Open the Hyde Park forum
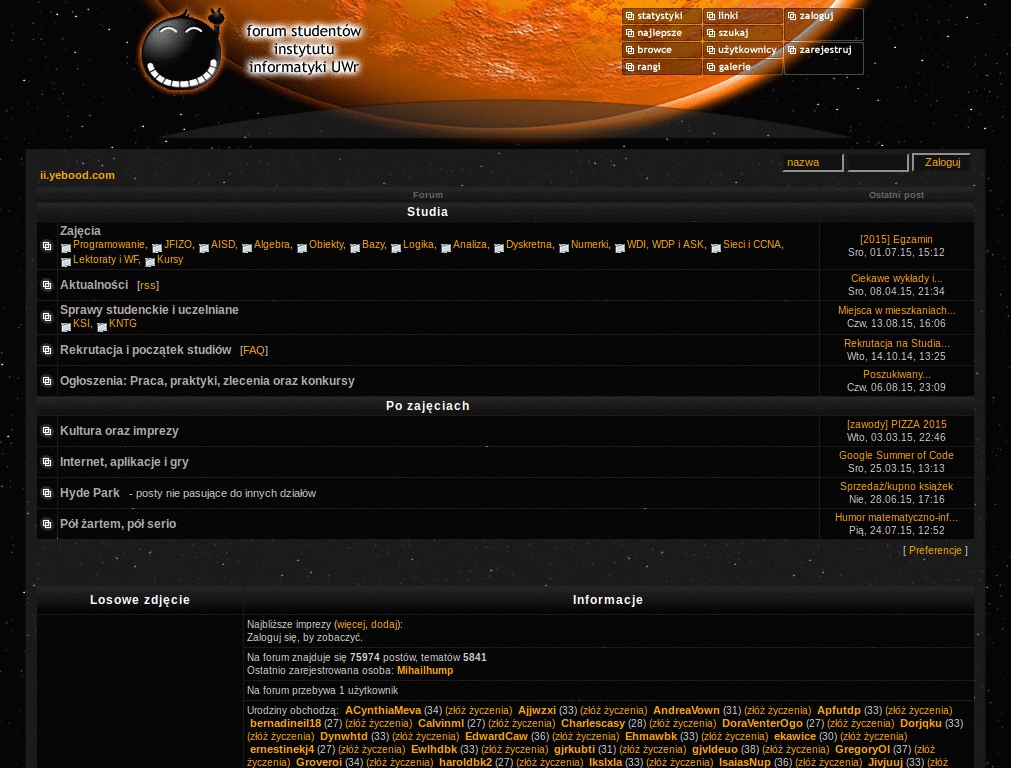This screenshot has width=1024, height=768. click(x=89, y=493)
